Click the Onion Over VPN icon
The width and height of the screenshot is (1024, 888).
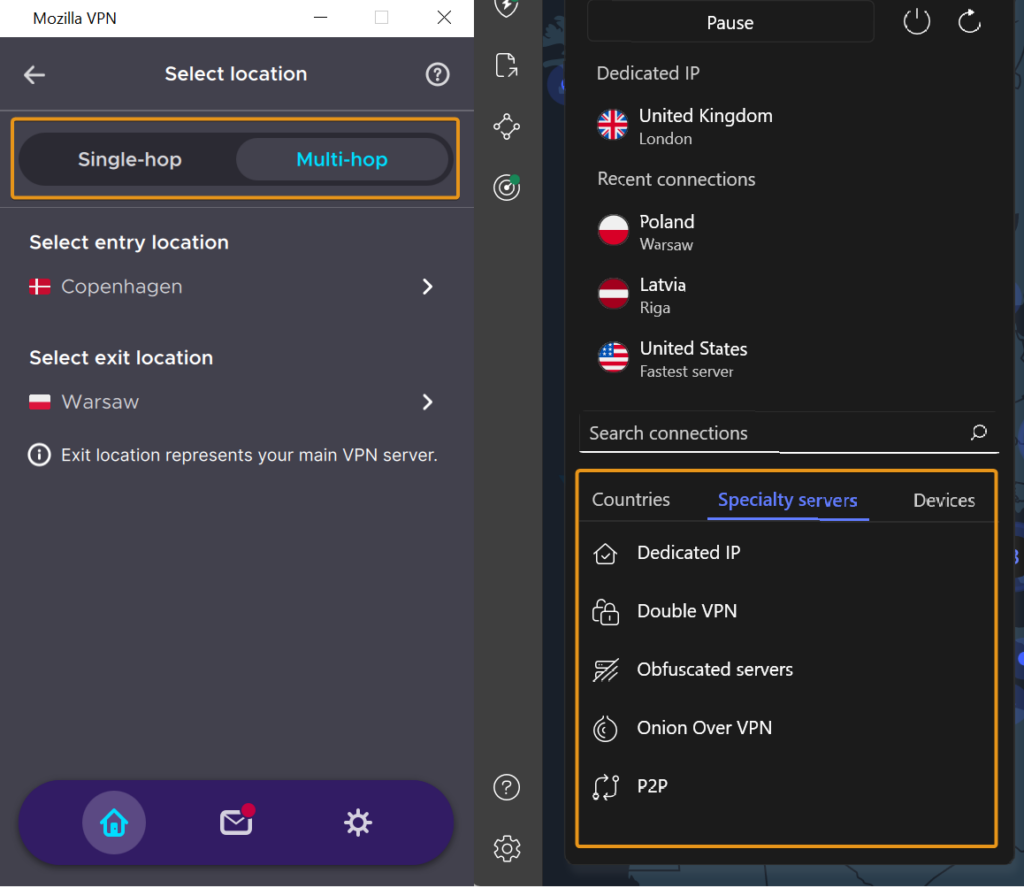click(x=605, y=729)
